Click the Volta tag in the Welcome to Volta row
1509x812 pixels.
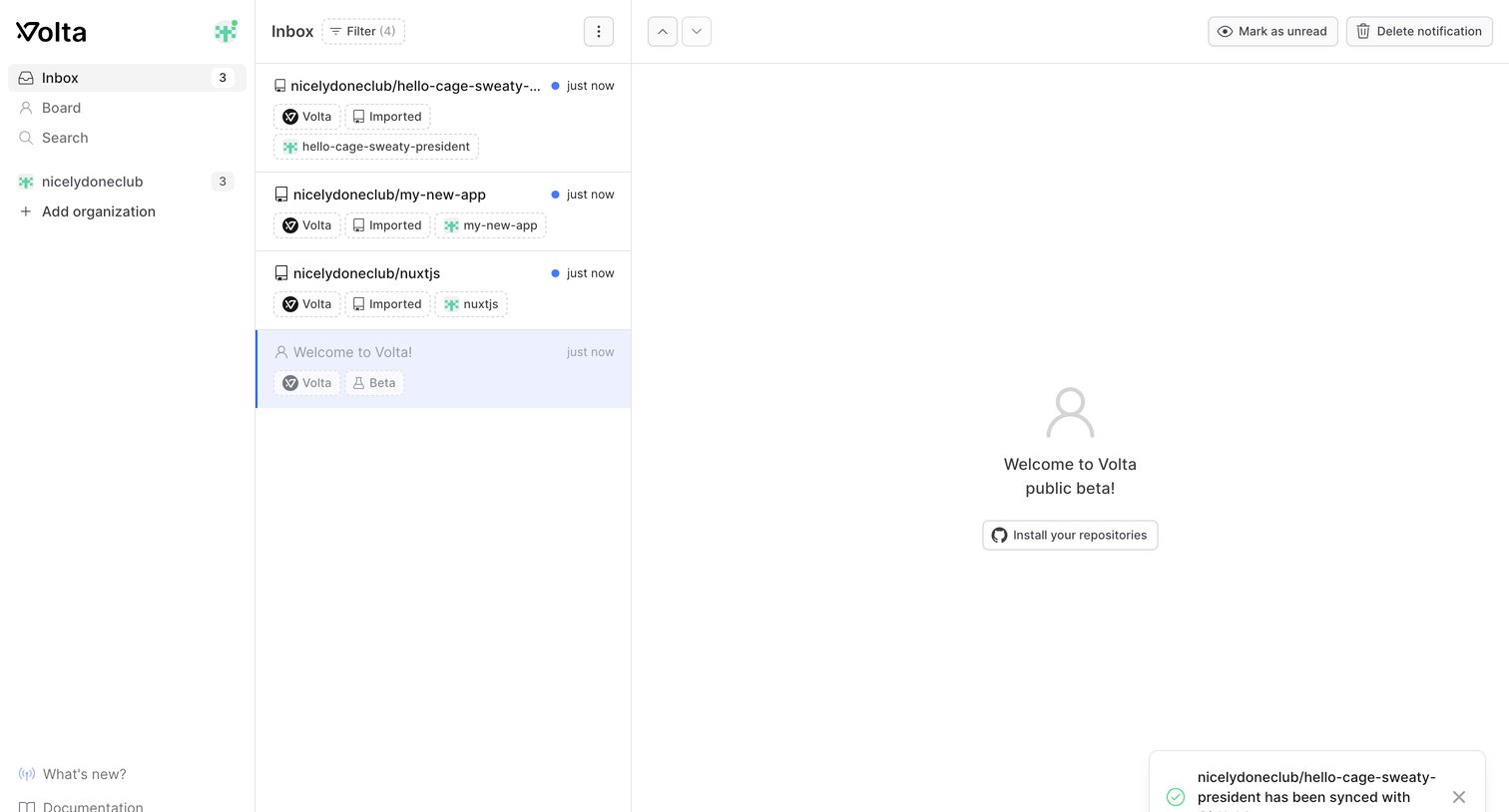[x=306, y=383]
